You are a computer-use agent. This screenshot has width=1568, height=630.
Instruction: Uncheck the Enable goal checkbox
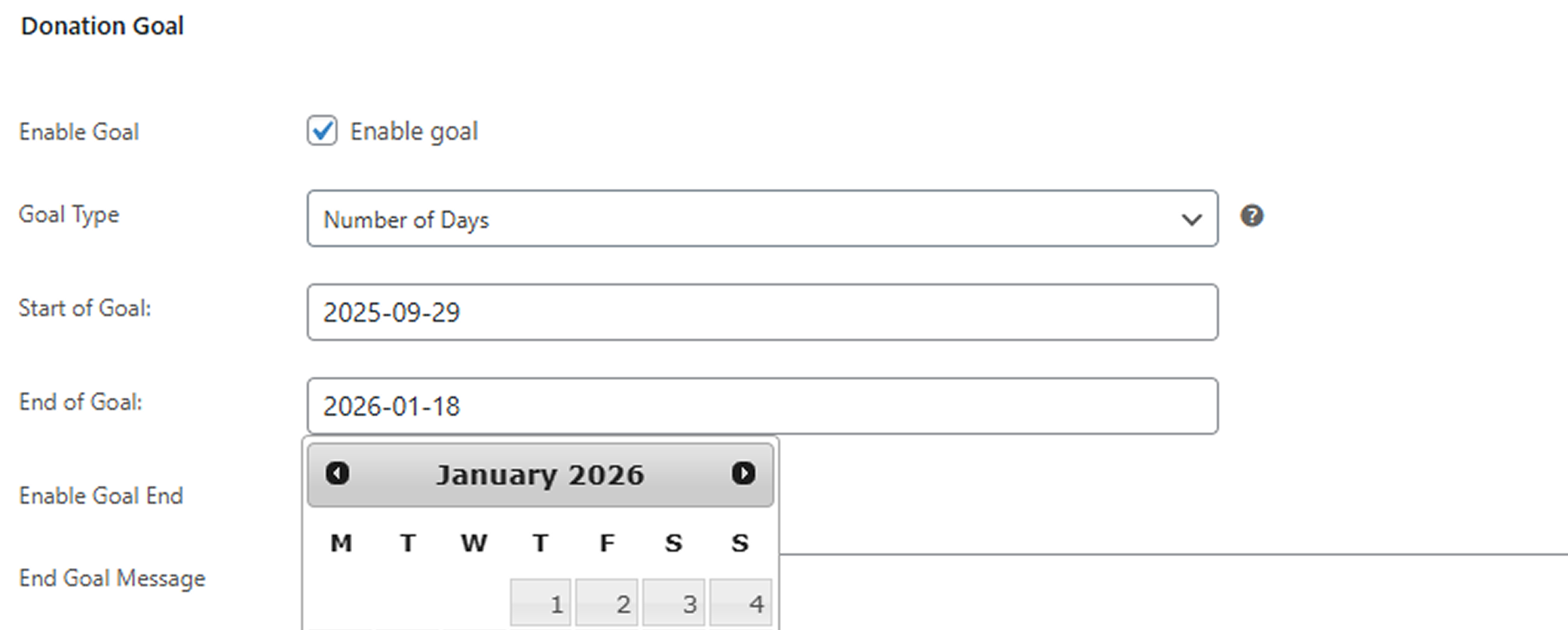323,131
